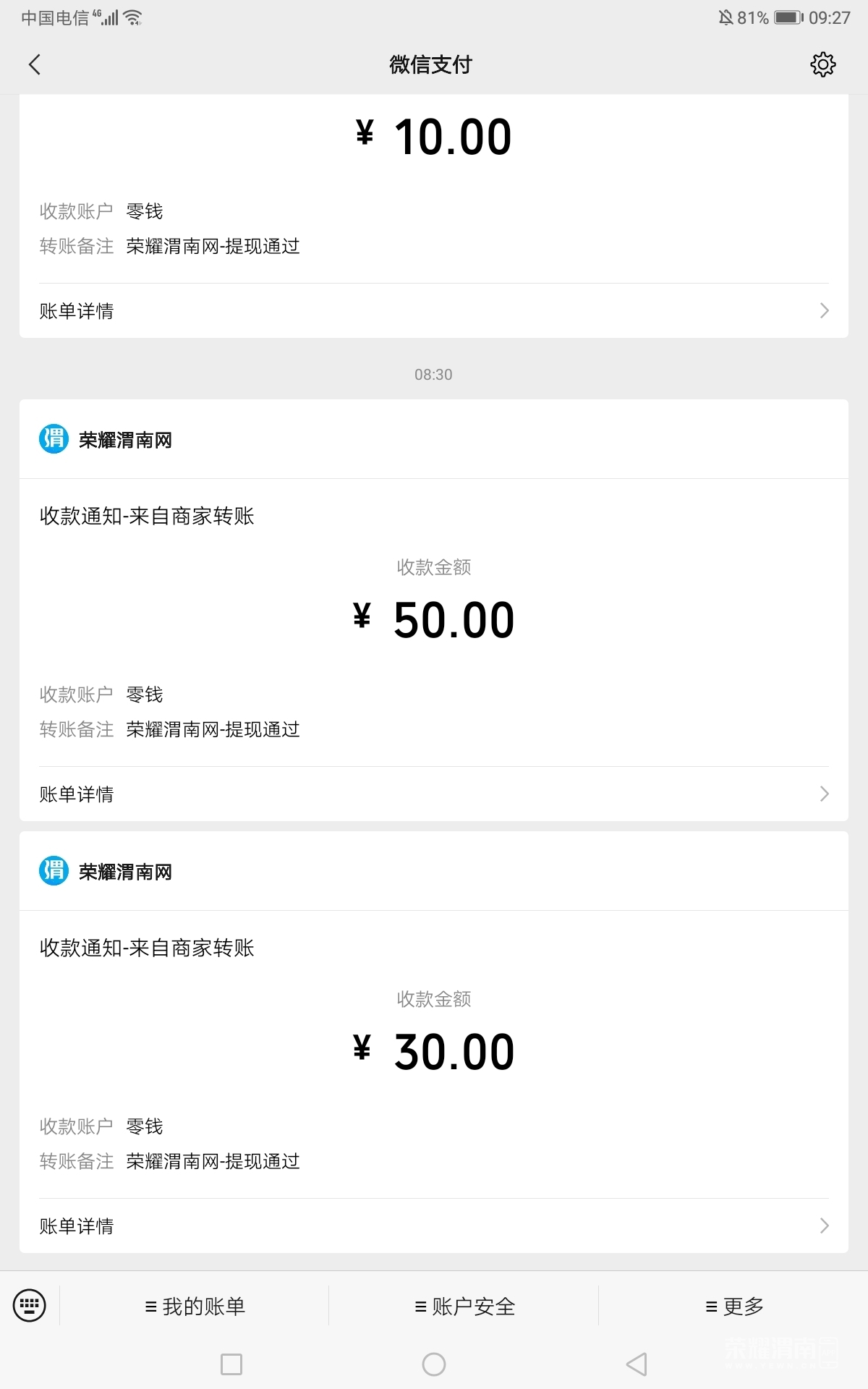This screenshot has height=1389, width=868.
Task: Tap 账单详情 text on the 50.00 card
Action: click(x=77, y=794)
